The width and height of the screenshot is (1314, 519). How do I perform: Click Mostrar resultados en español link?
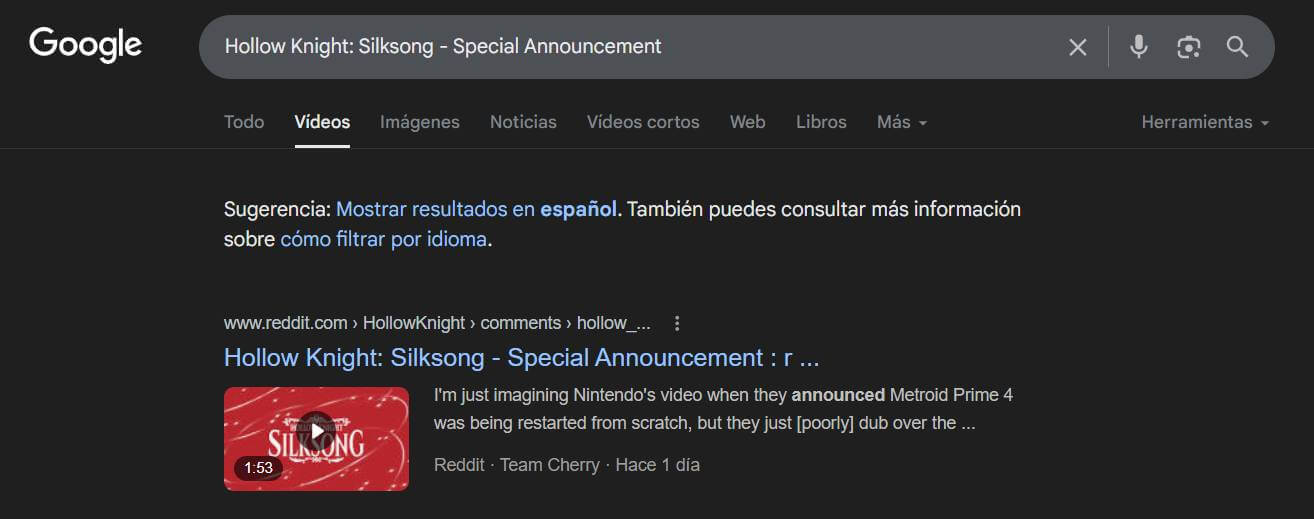click(x=476, y=209)
